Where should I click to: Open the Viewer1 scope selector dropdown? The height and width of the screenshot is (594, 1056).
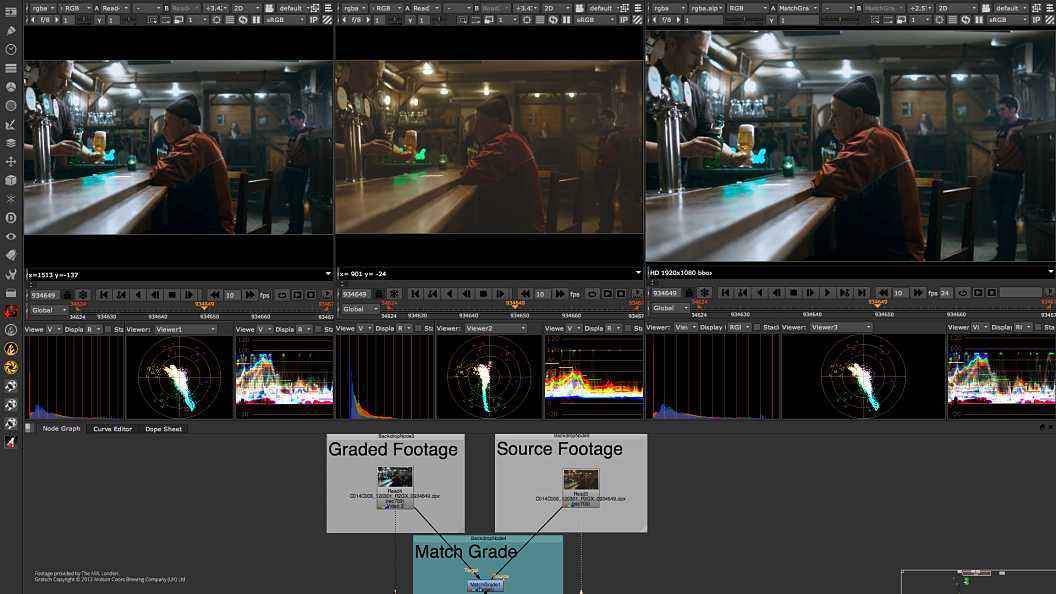[185, 329]
